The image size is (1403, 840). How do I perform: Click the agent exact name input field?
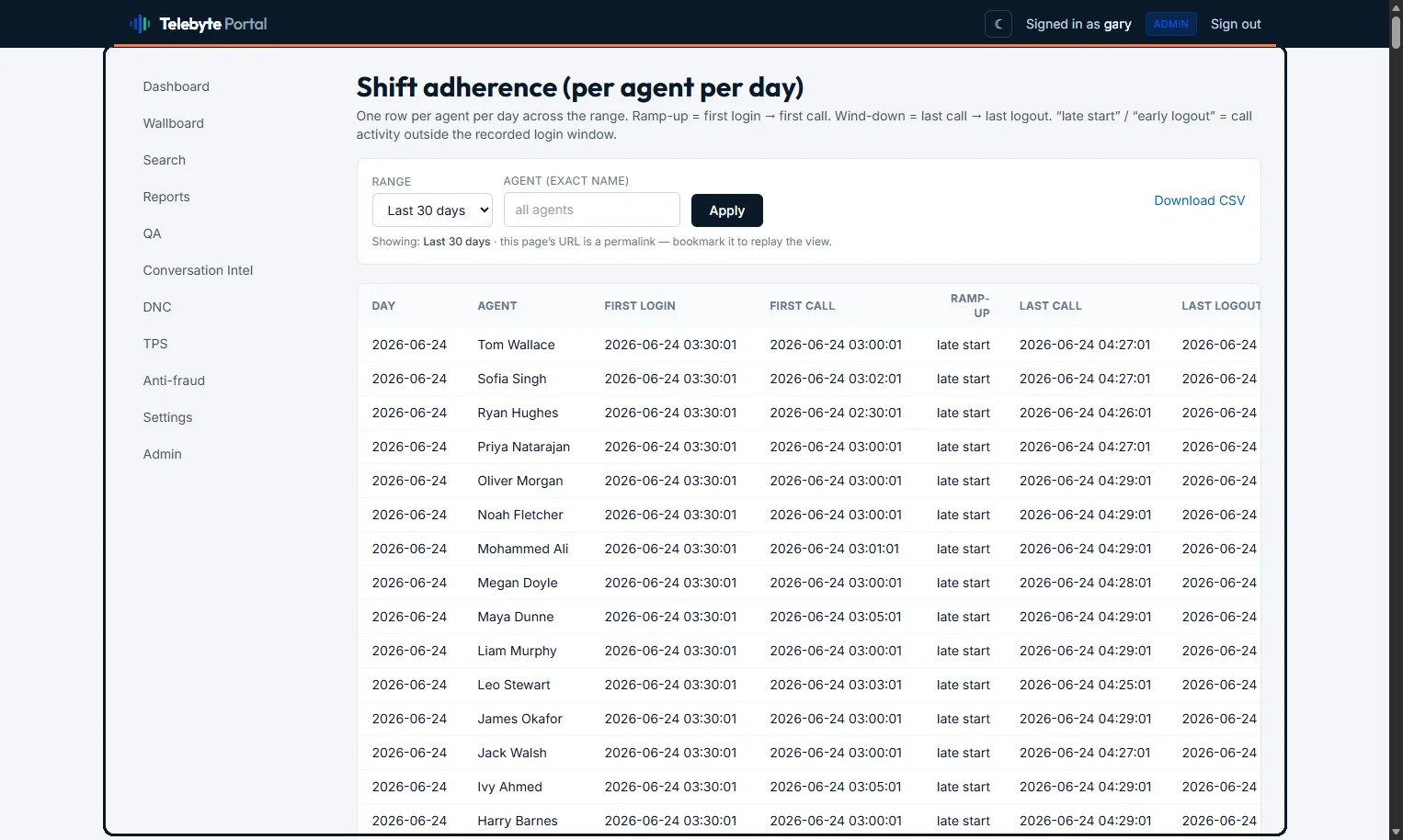click(592, 210)
